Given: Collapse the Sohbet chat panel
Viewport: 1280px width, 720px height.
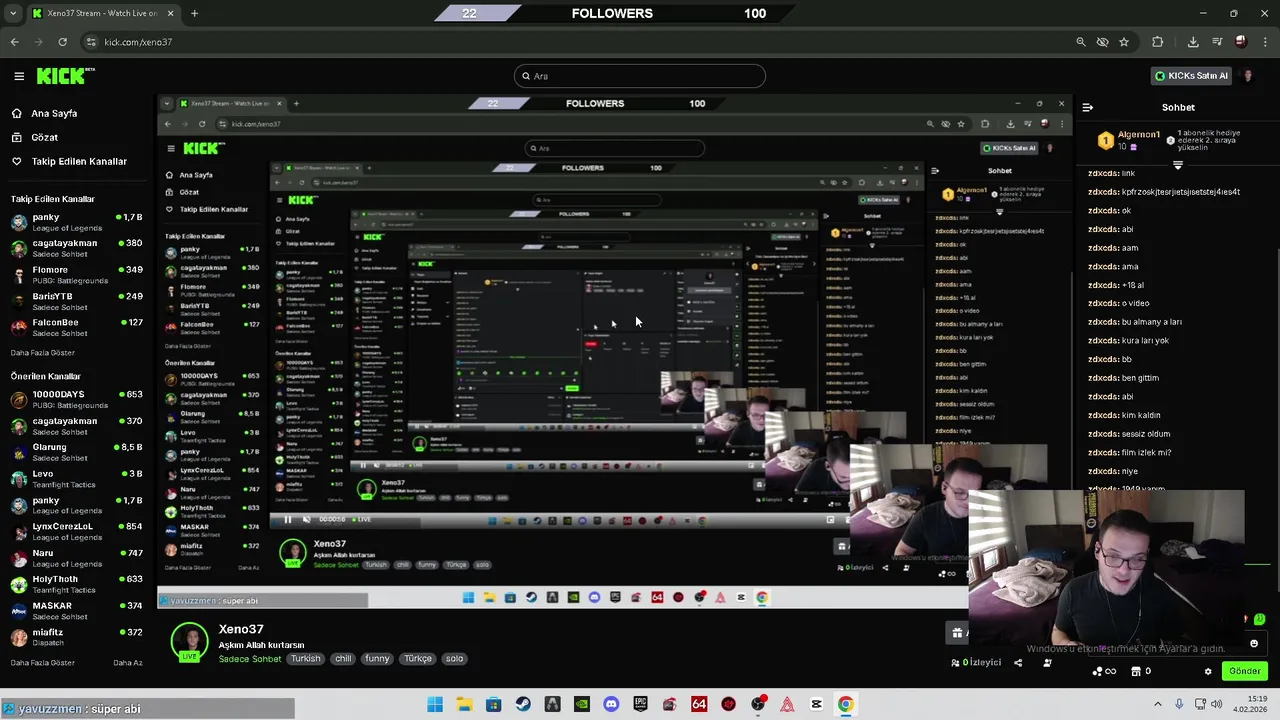Looking at the screenshot, I should pyautogui.click(x=1088, y=107).
